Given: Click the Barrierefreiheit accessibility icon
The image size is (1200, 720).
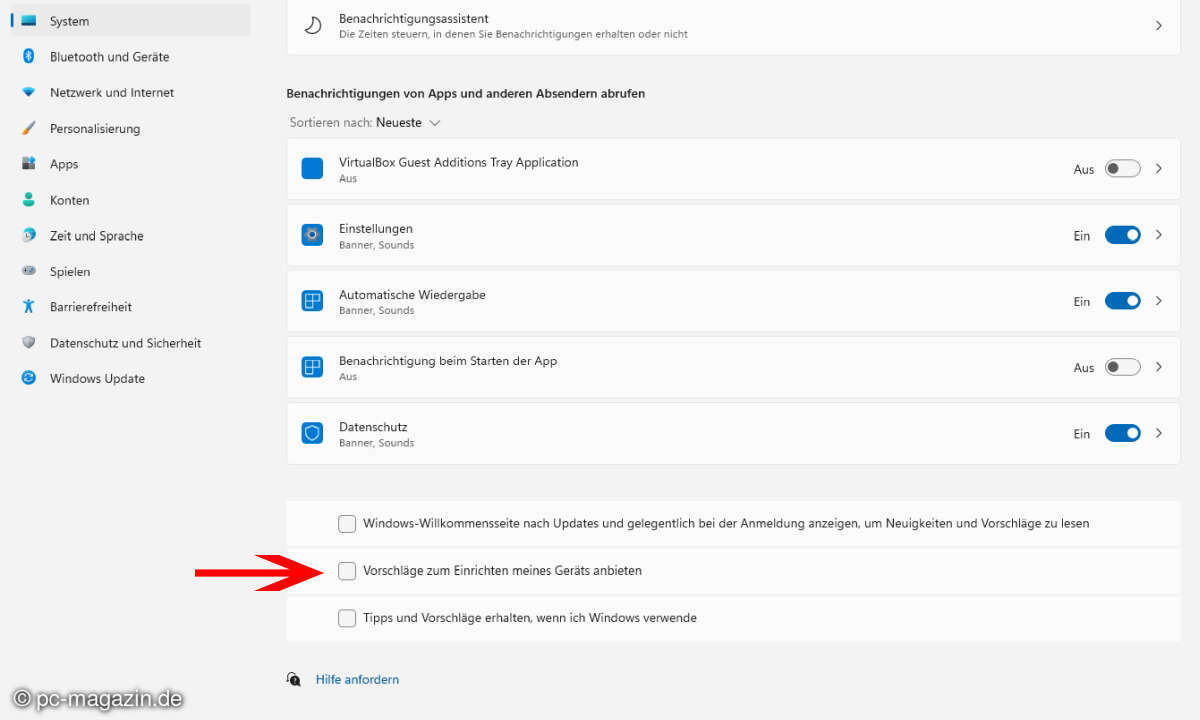Looking at the screenshot, I should coord(29,307).
